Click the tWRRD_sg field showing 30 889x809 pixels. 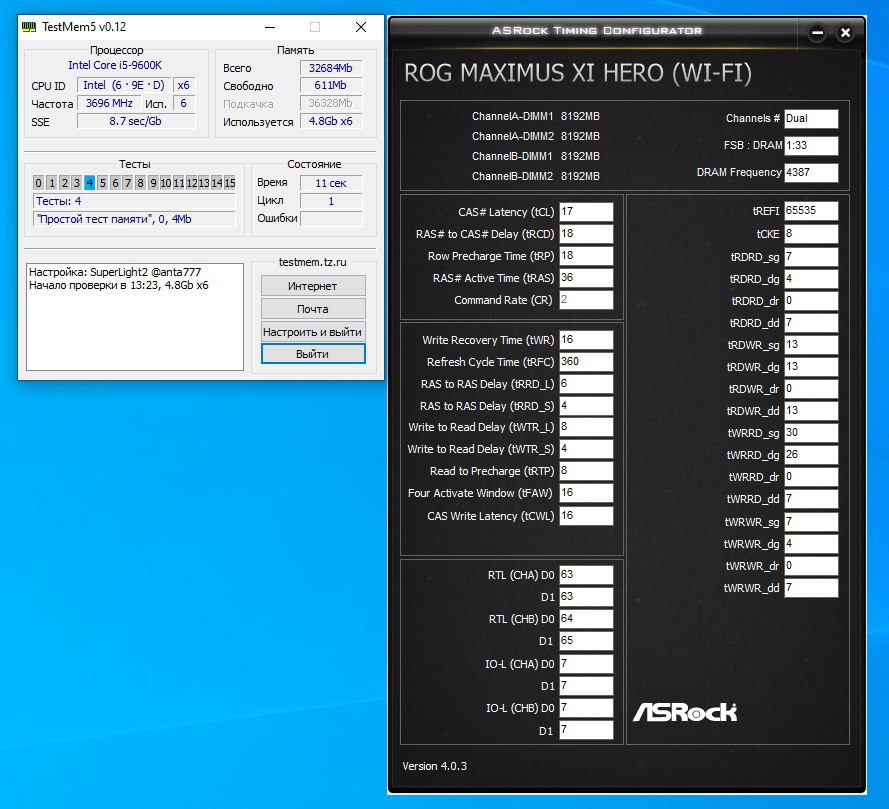811,433
